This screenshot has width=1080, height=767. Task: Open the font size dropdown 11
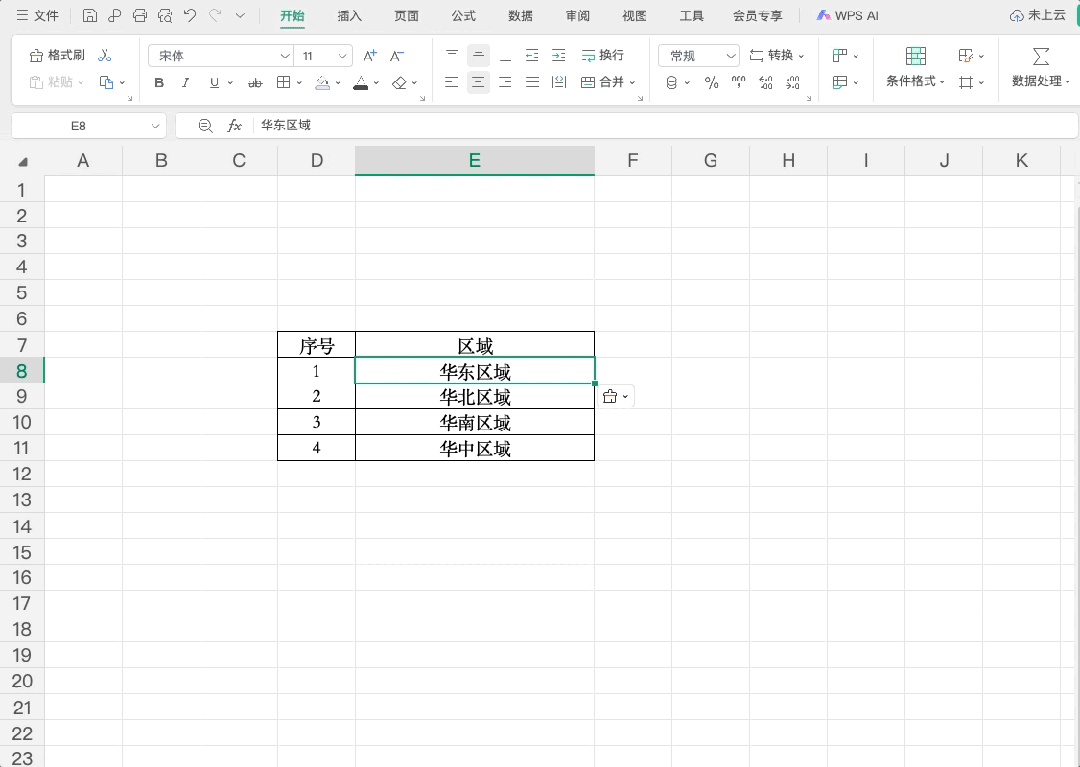pos(323,56)
